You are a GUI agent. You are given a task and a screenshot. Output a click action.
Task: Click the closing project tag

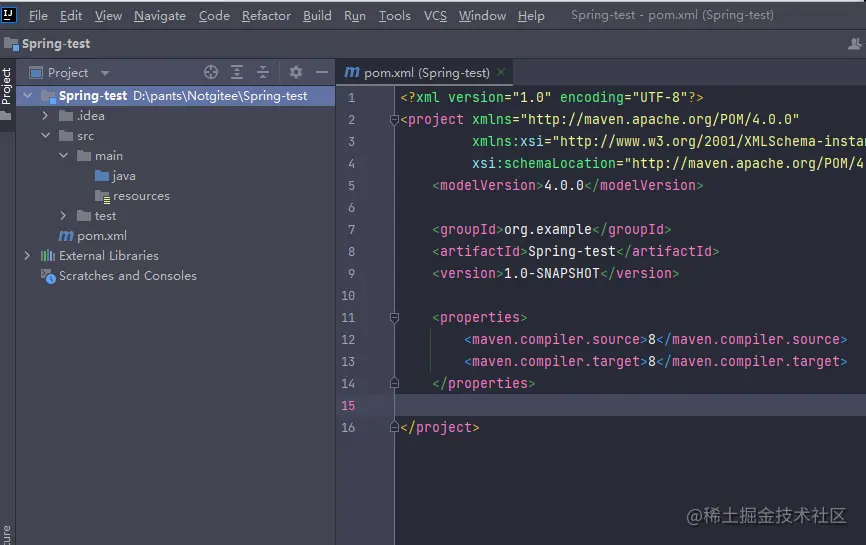point(440,427)
